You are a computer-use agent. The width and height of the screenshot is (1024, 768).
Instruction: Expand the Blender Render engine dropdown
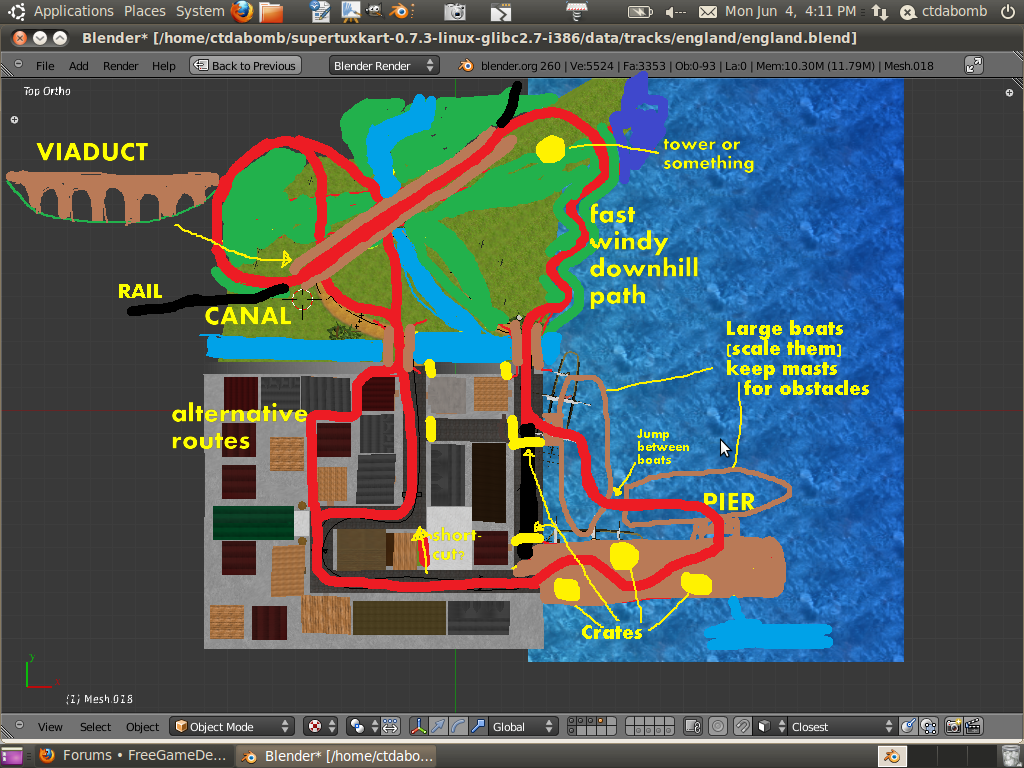coord(385,66)
